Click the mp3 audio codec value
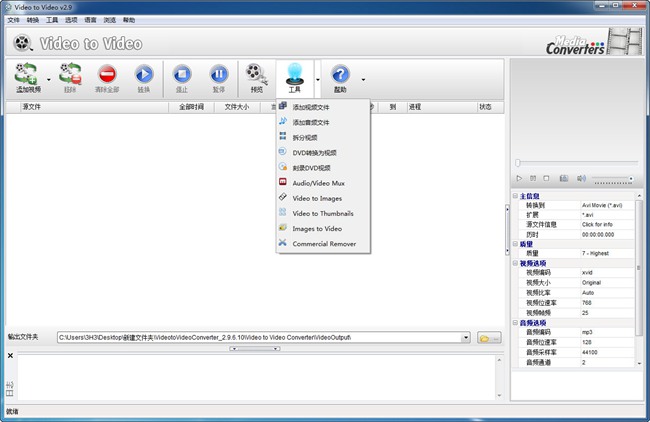 587,332
